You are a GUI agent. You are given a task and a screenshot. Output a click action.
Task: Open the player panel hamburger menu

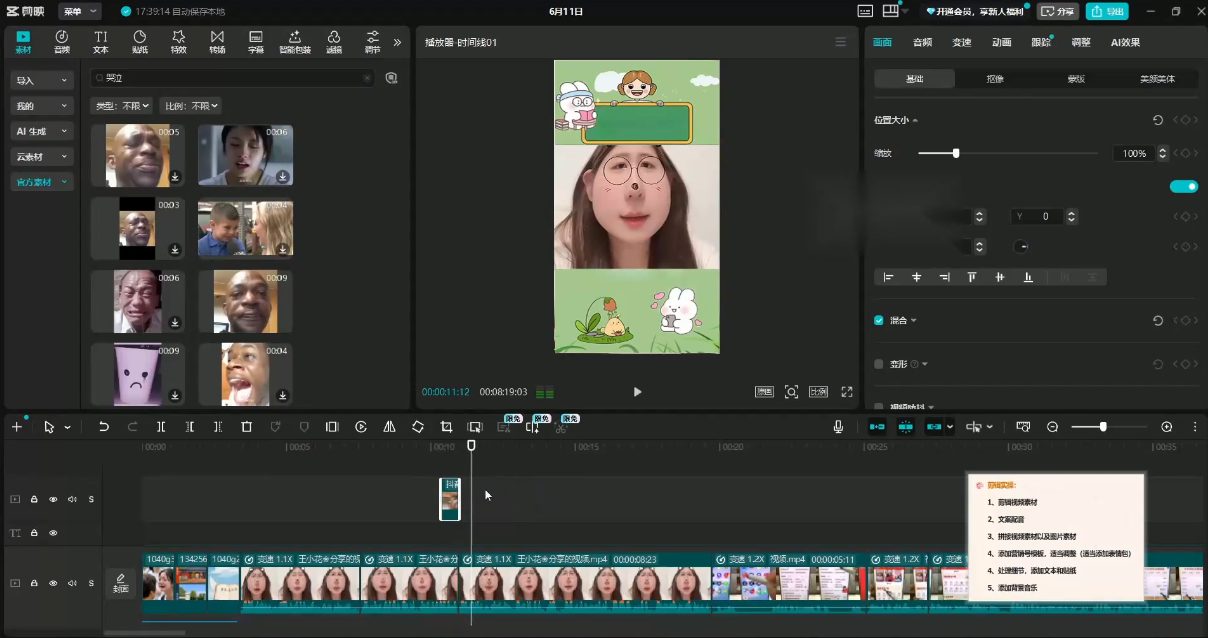(840, 42)
